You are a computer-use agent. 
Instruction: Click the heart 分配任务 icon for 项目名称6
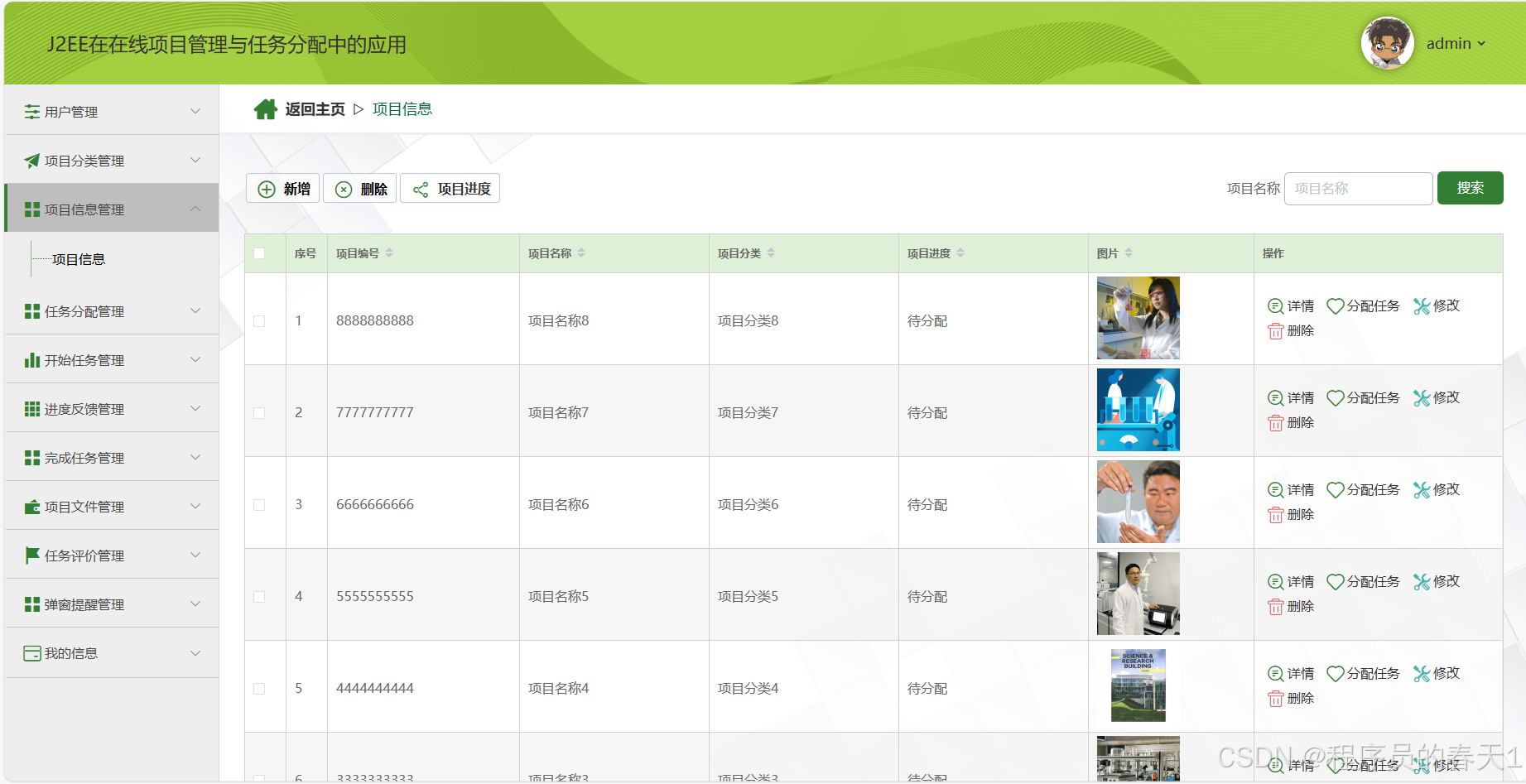click(x=1335, y=490)
